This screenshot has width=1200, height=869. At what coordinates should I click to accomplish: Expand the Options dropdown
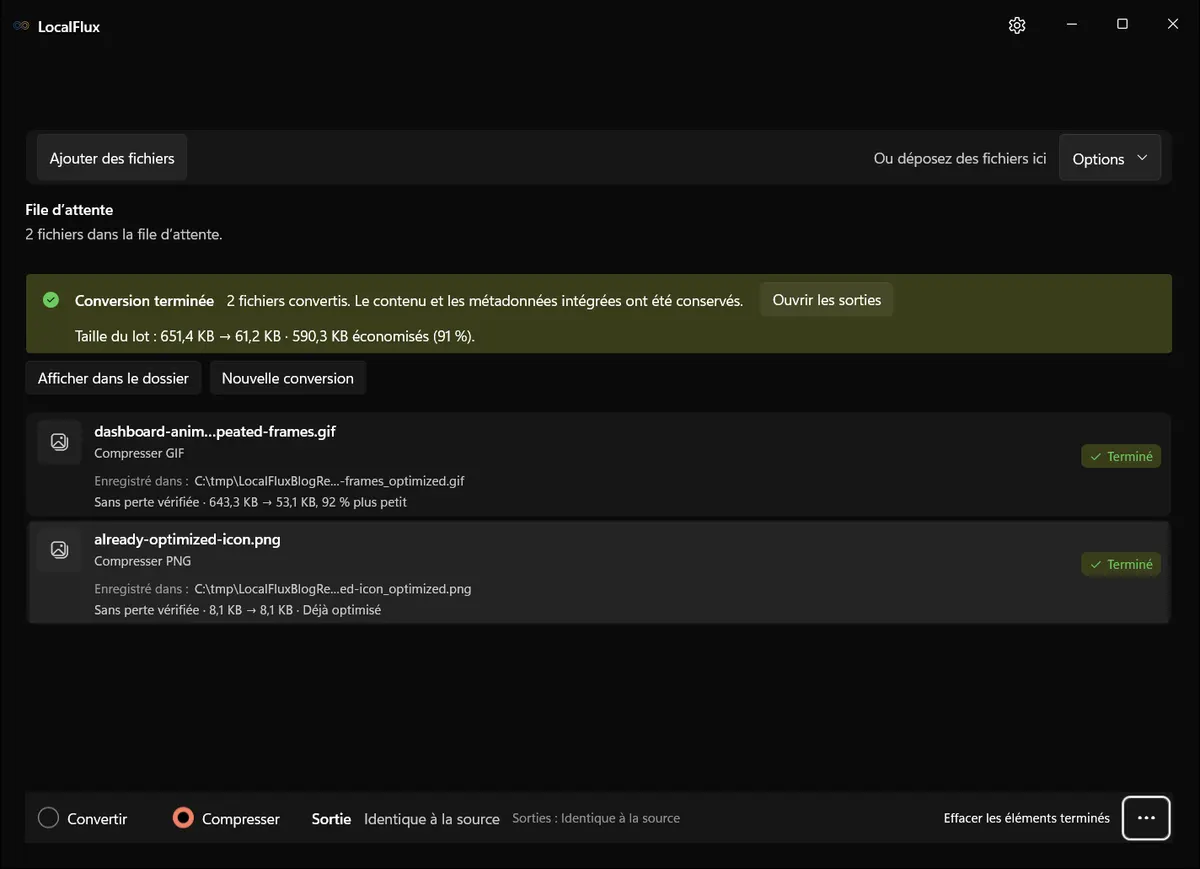coord(1110,159)
